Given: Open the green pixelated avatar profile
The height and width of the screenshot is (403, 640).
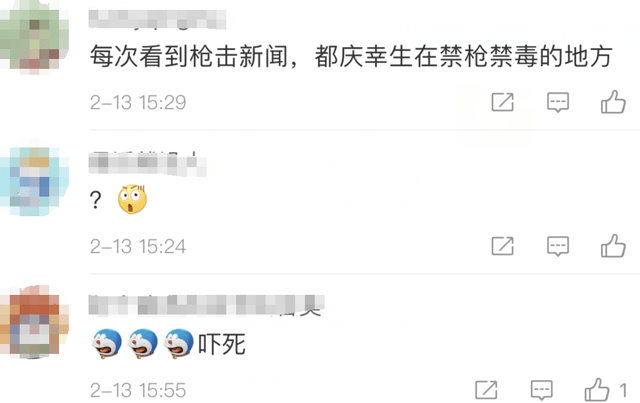Looking at the screenshot, I should tap(34, 38).
